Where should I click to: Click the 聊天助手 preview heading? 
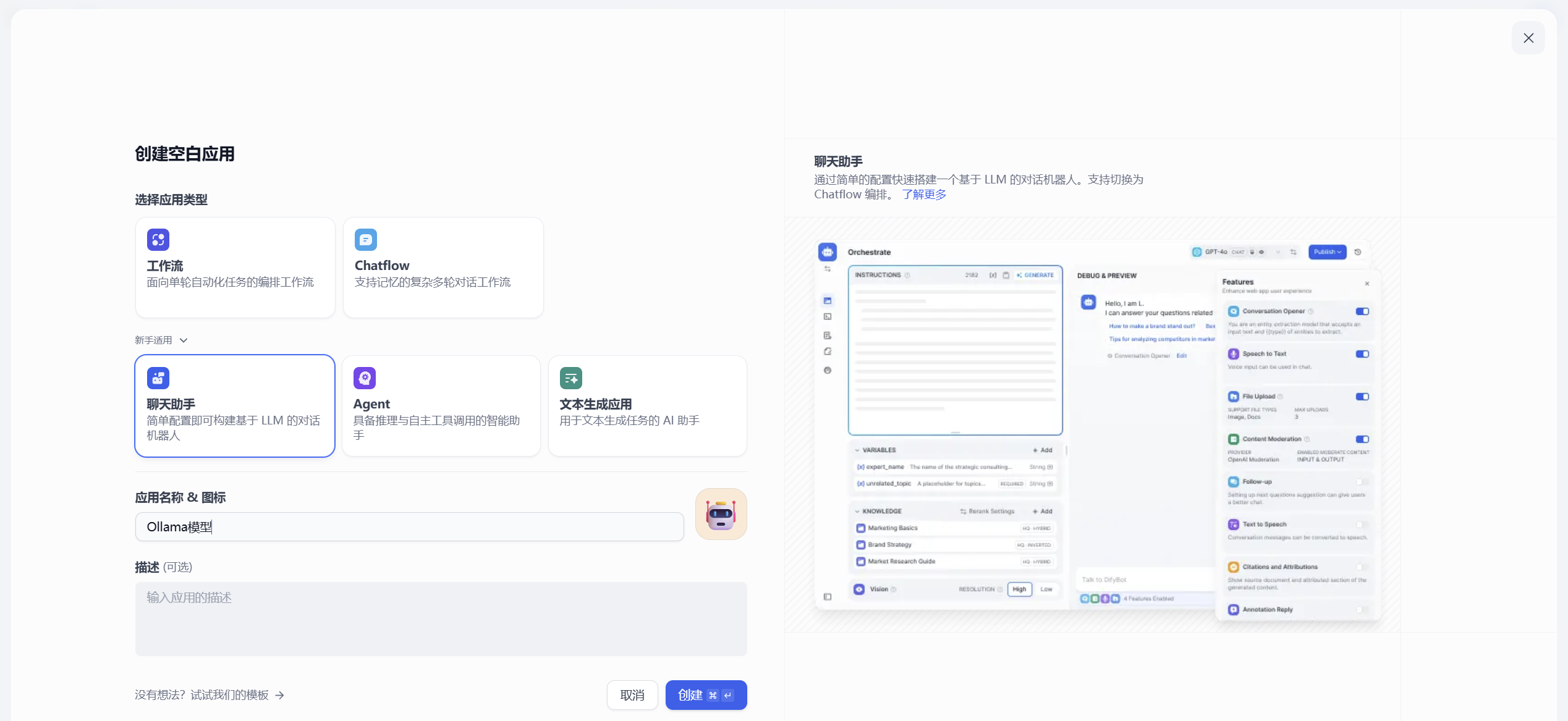click(838, 161)
